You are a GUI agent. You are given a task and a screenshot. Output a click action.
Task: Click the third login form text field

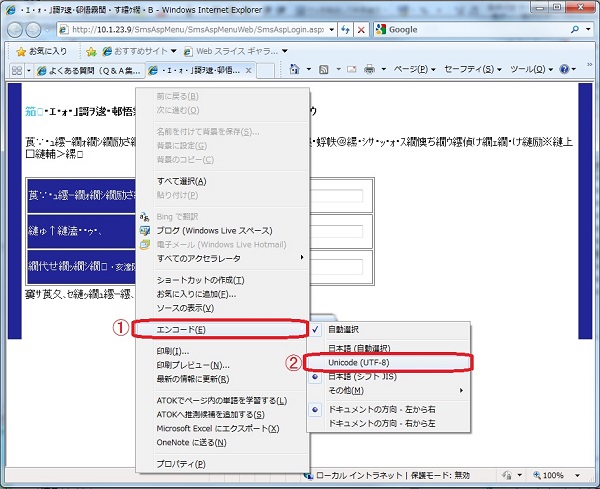[336, 267]
